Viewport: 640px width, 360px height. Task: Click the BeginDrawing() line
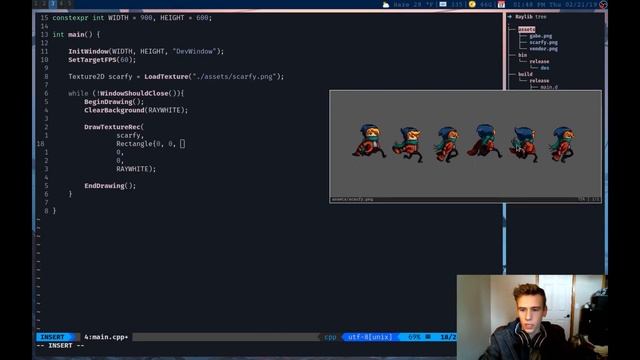[114, 102]
